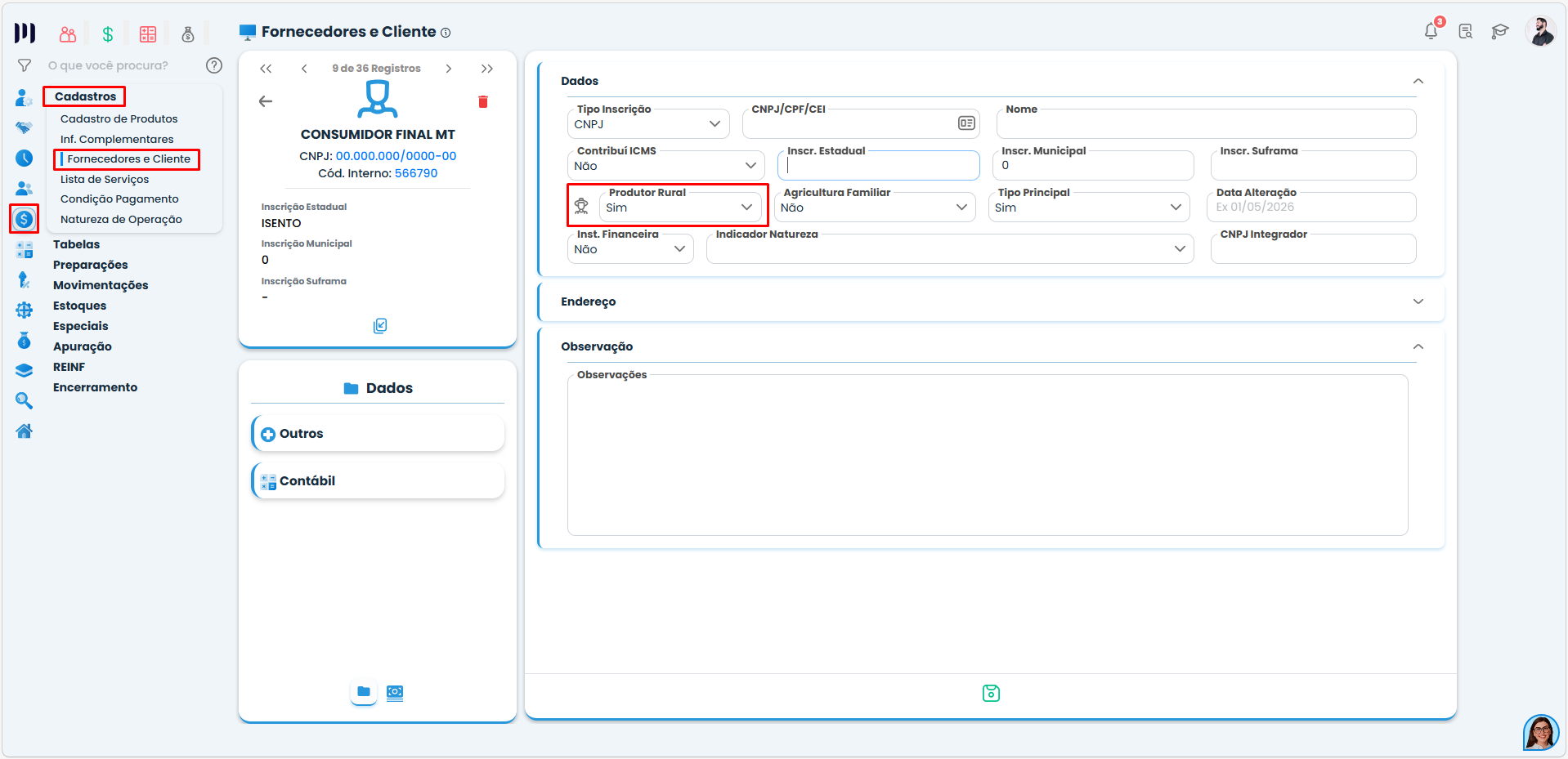Go to next record arrow
1568x759 pixels.
click(x=449, y=69)
